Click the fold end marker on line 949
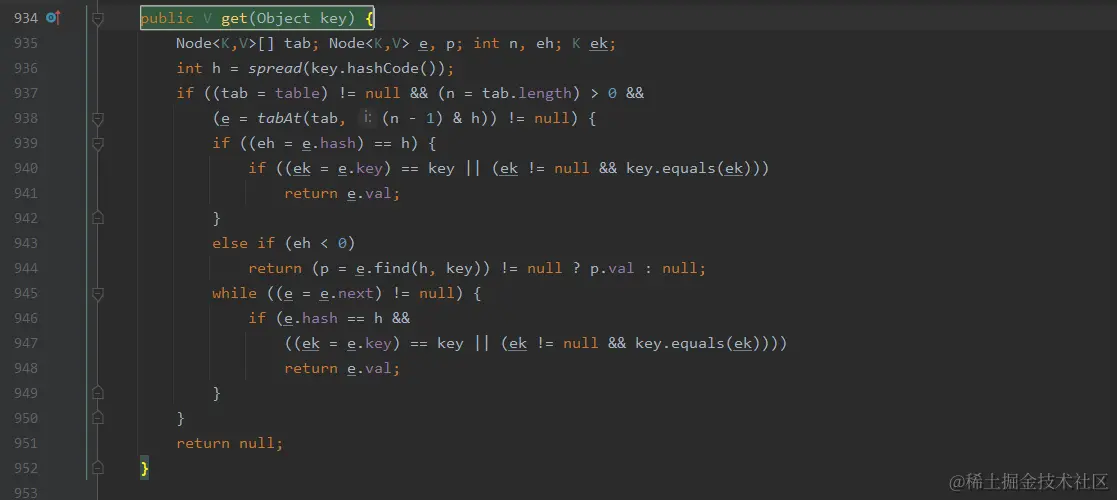 pos(98,393)
